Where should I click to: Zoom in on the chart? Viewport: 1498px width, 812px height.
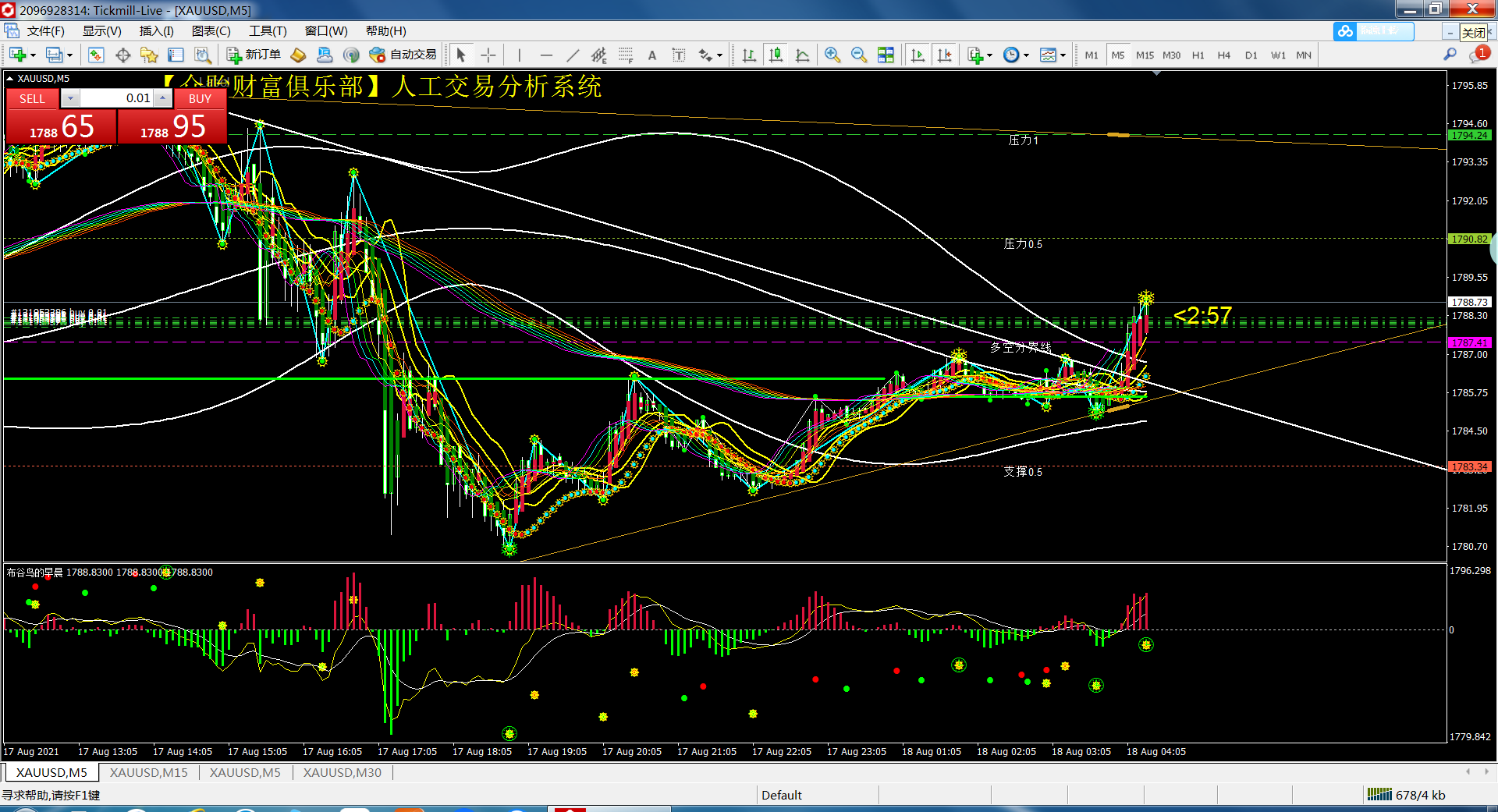832,55
